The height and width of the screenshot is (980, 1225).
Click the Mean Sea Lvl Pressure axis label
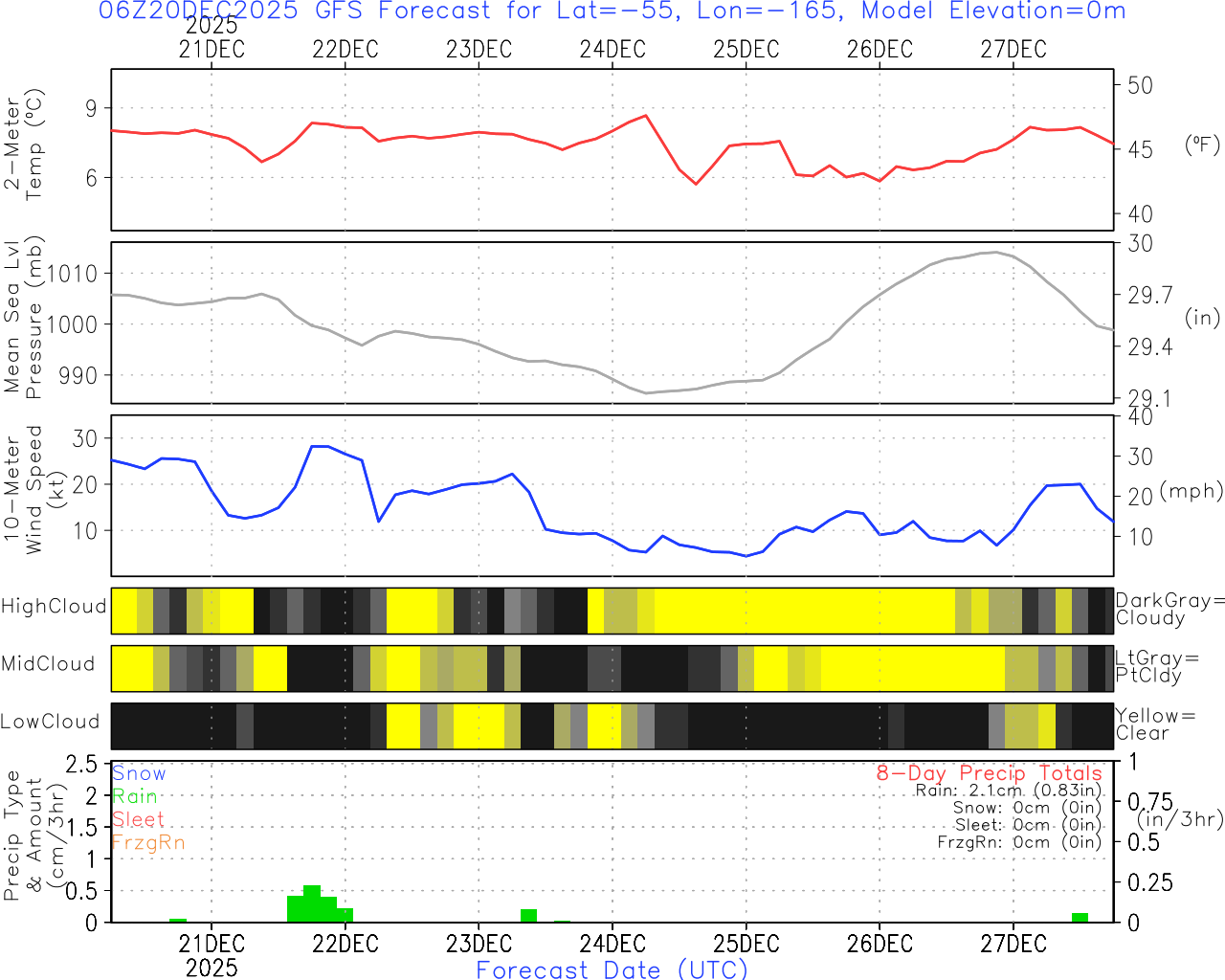click(x=24, y=319)
